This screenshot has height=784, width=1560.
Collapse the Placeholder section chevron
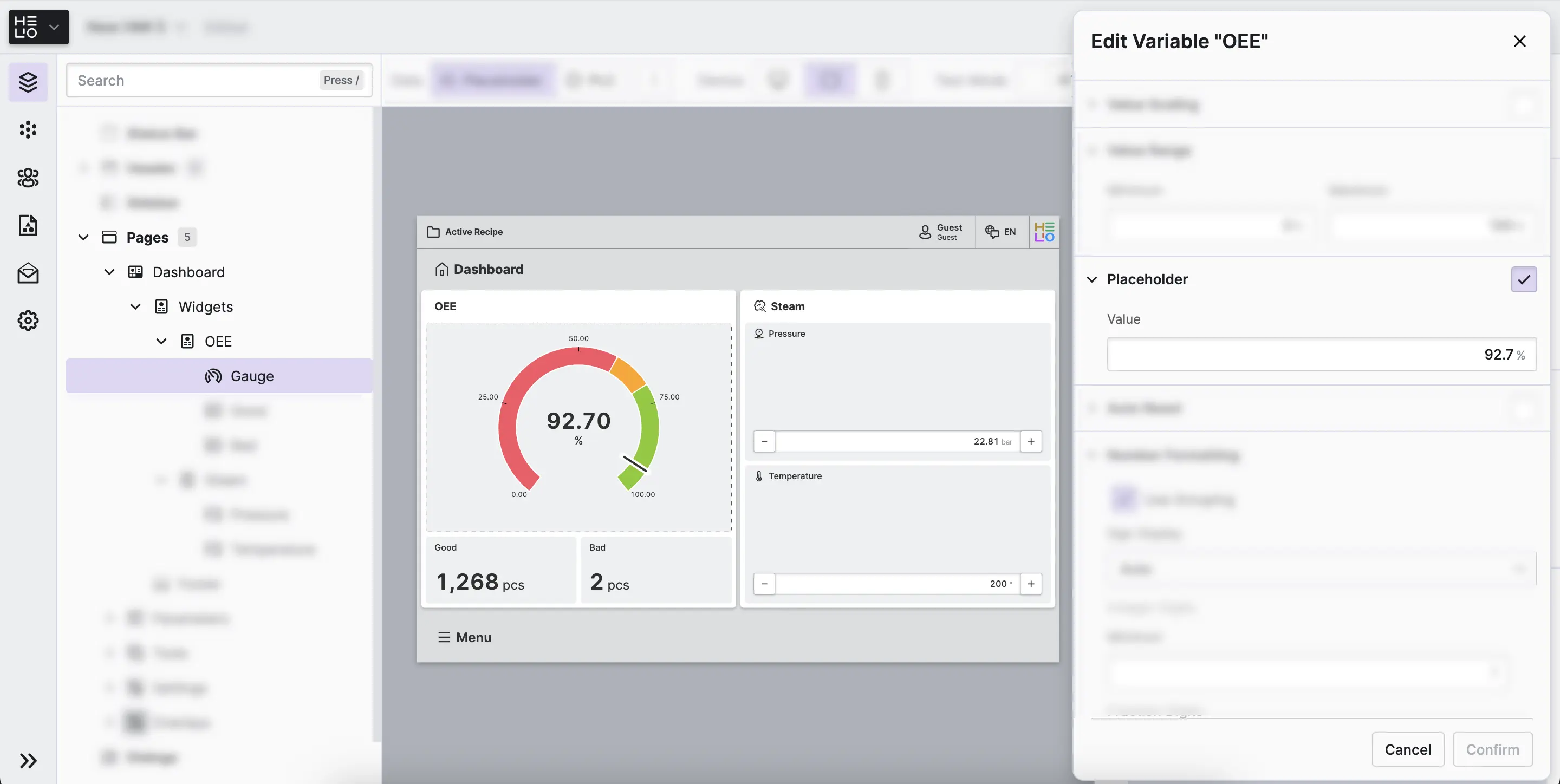(1092, 280)
